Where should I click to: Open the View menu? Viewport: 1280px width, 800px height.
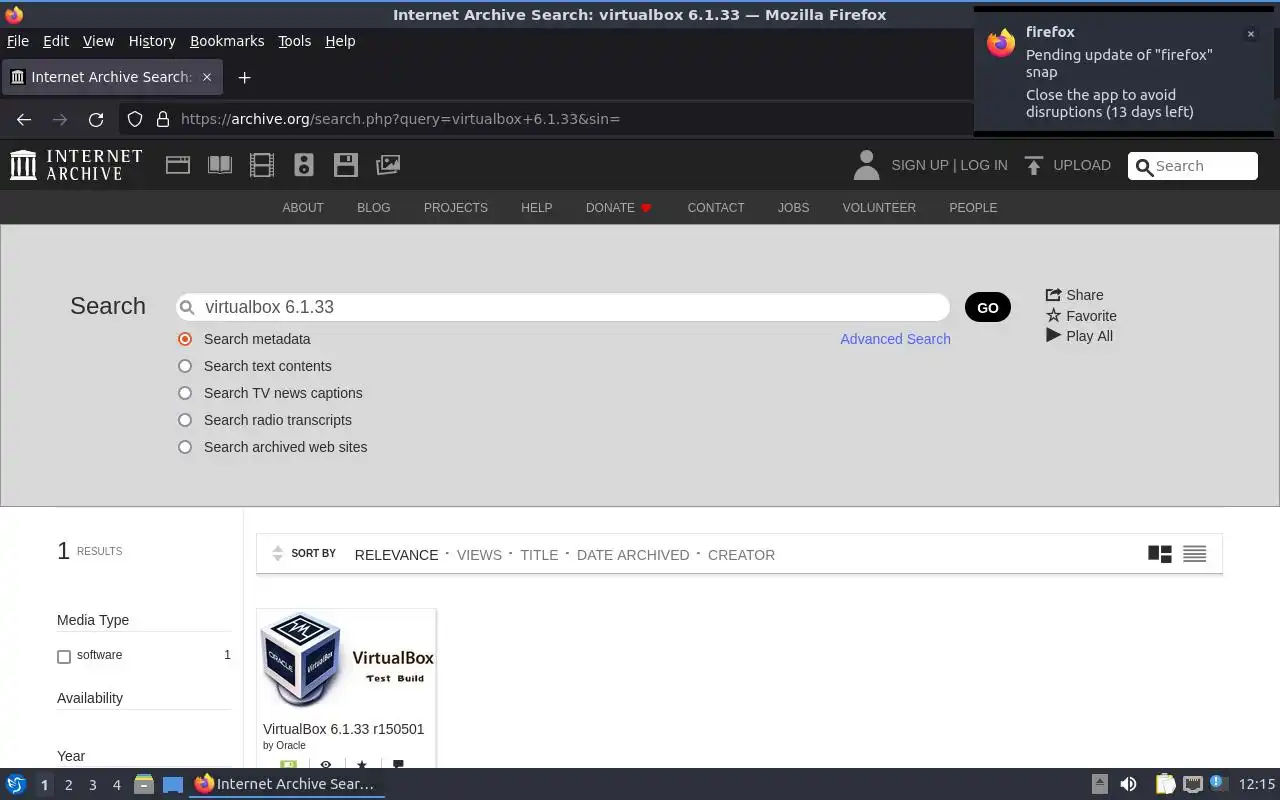[98, 41]
